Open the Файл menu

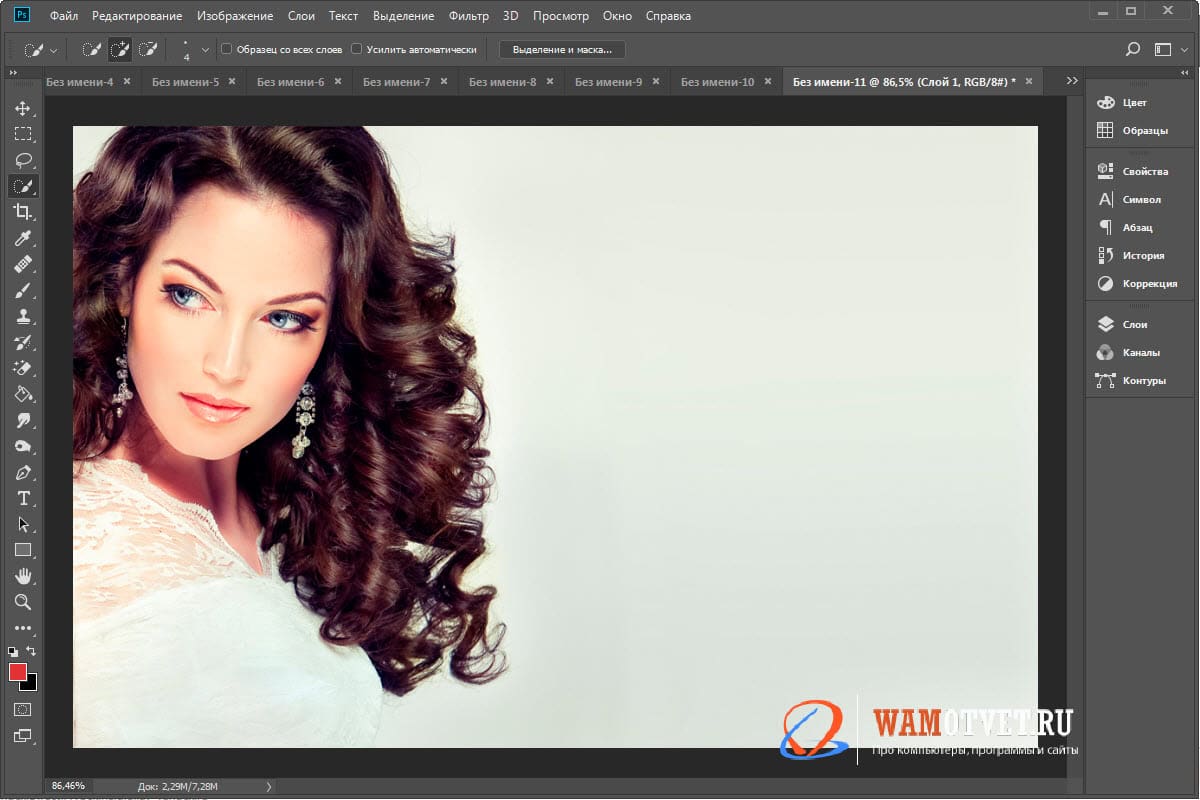63,16
